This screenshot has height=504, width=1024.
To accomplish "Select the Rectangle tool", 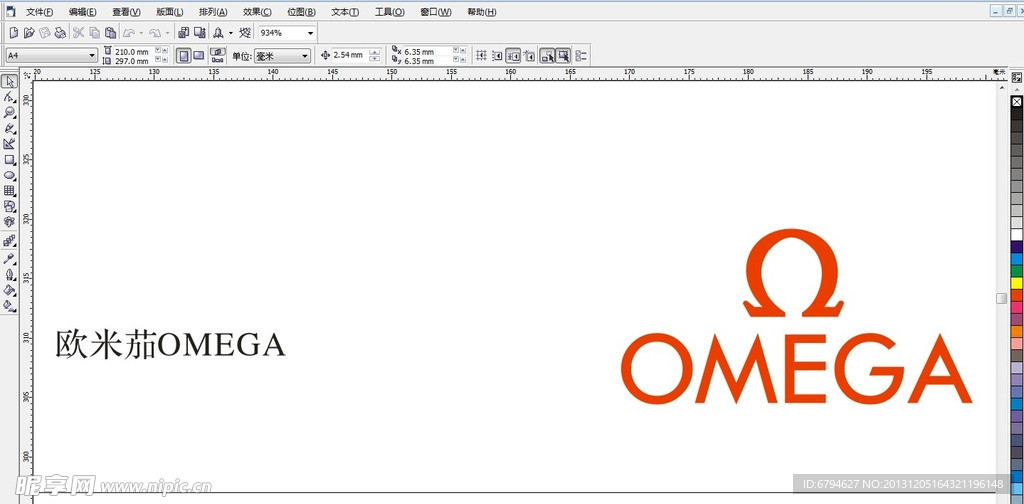I will pyautogui.click(x=9, y=160).
